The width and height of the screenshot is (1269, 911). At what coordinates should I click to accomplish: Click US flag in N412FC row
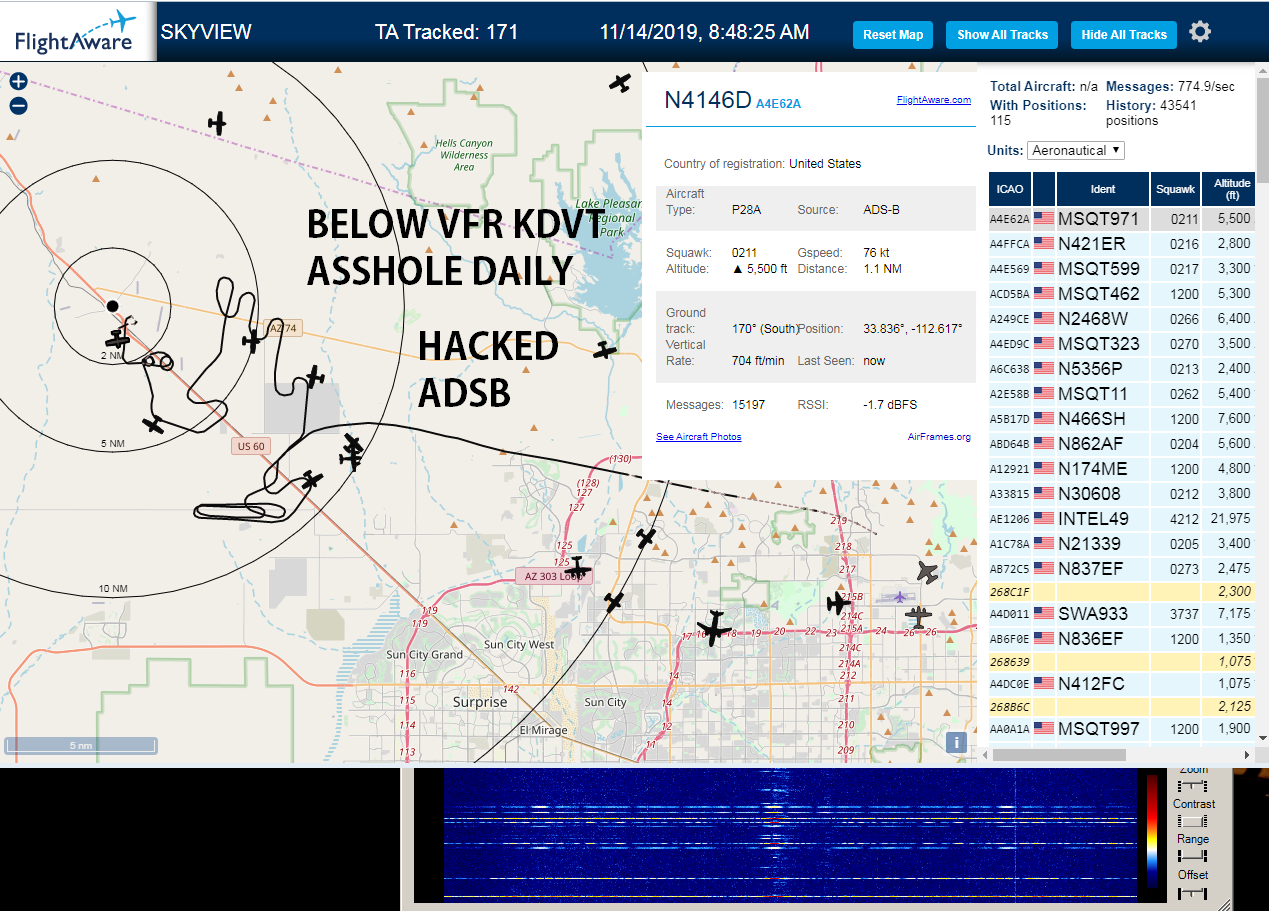[x=1044, y=683]
